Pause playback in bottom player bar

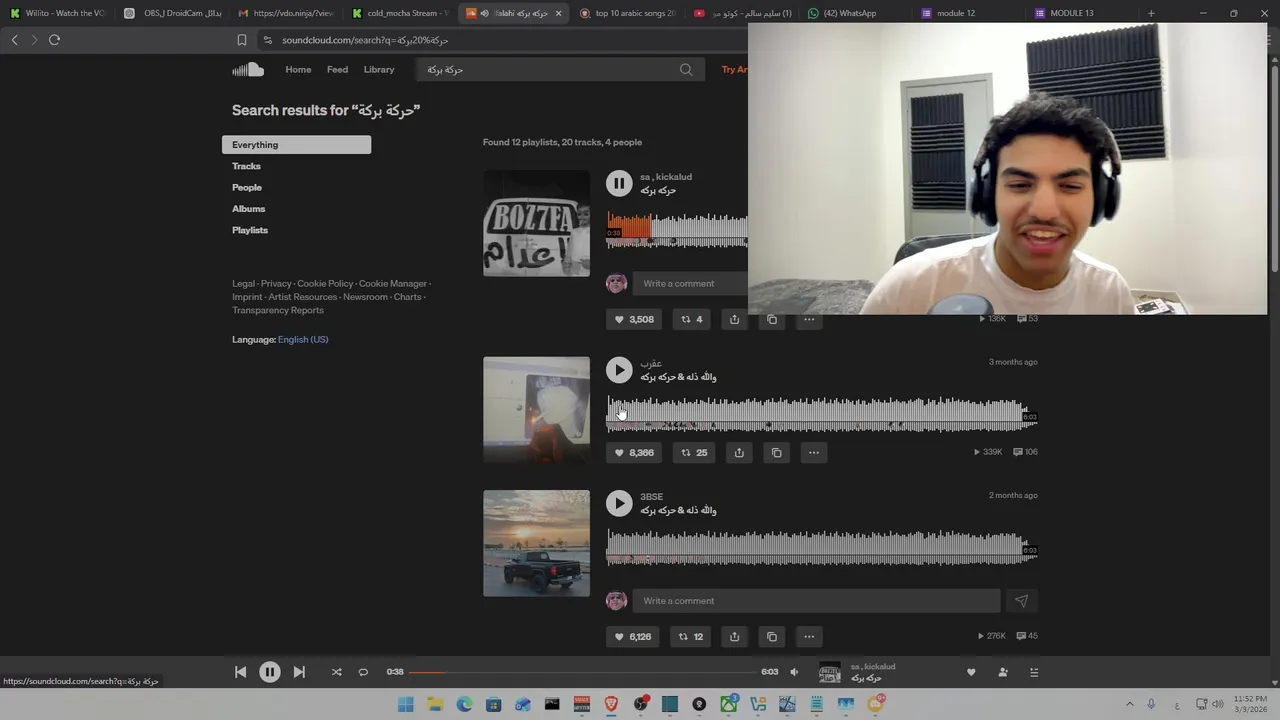[x=269, y=672]
